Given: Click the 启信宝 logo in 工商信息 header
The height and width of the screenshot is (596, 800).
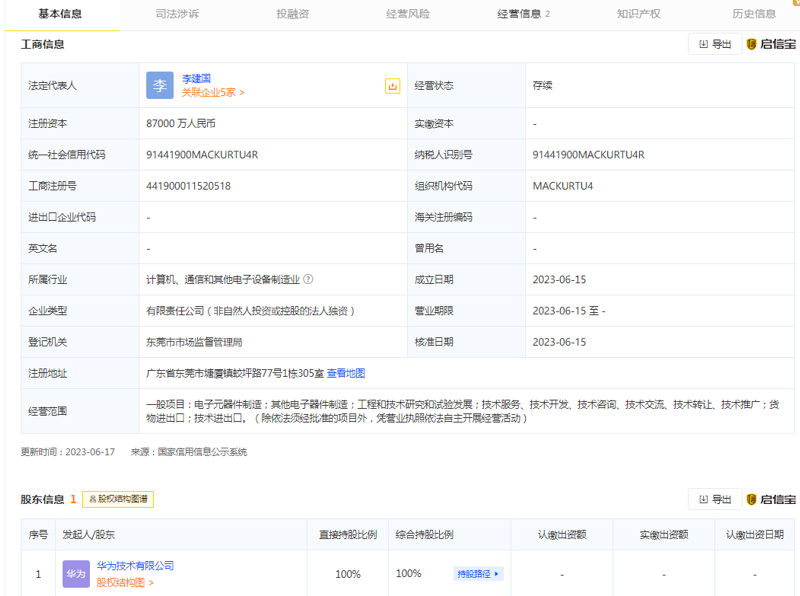Looking at the screenshot, I should click(772, 44).
